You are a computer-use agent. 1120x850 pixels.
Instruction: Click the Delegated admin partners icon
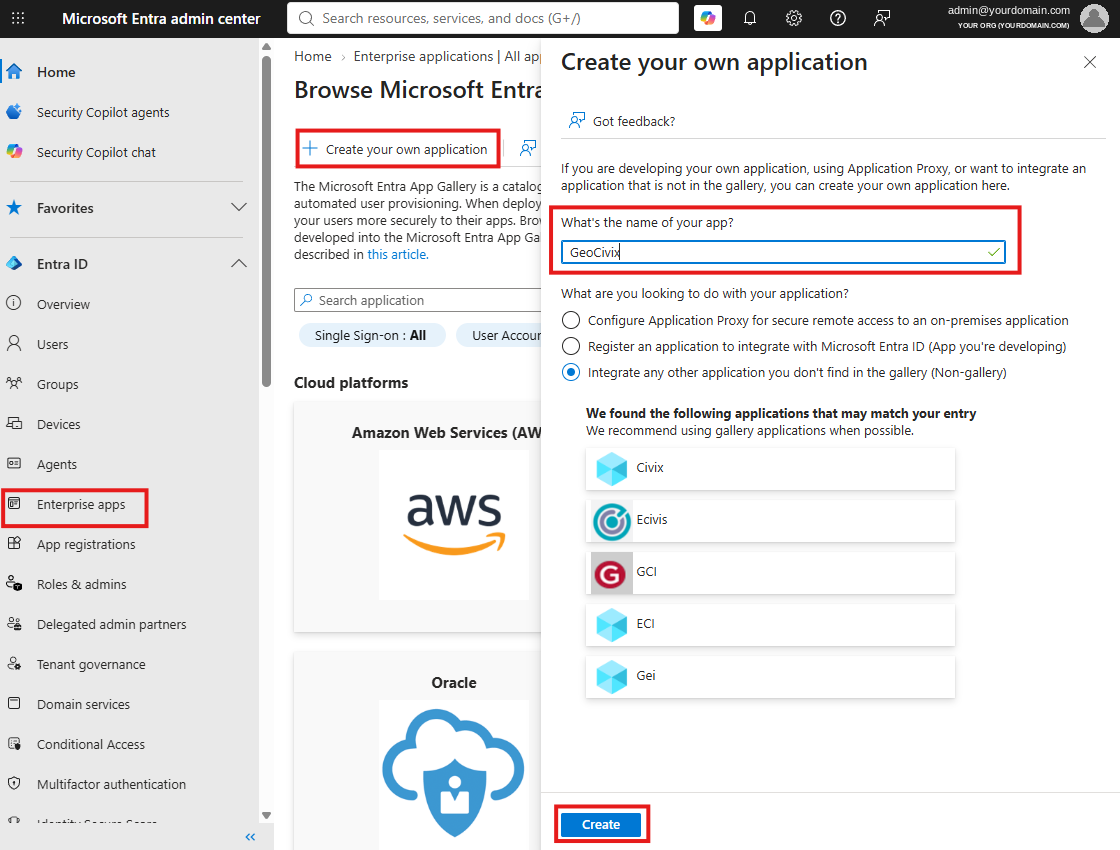(x=14, y=624)
